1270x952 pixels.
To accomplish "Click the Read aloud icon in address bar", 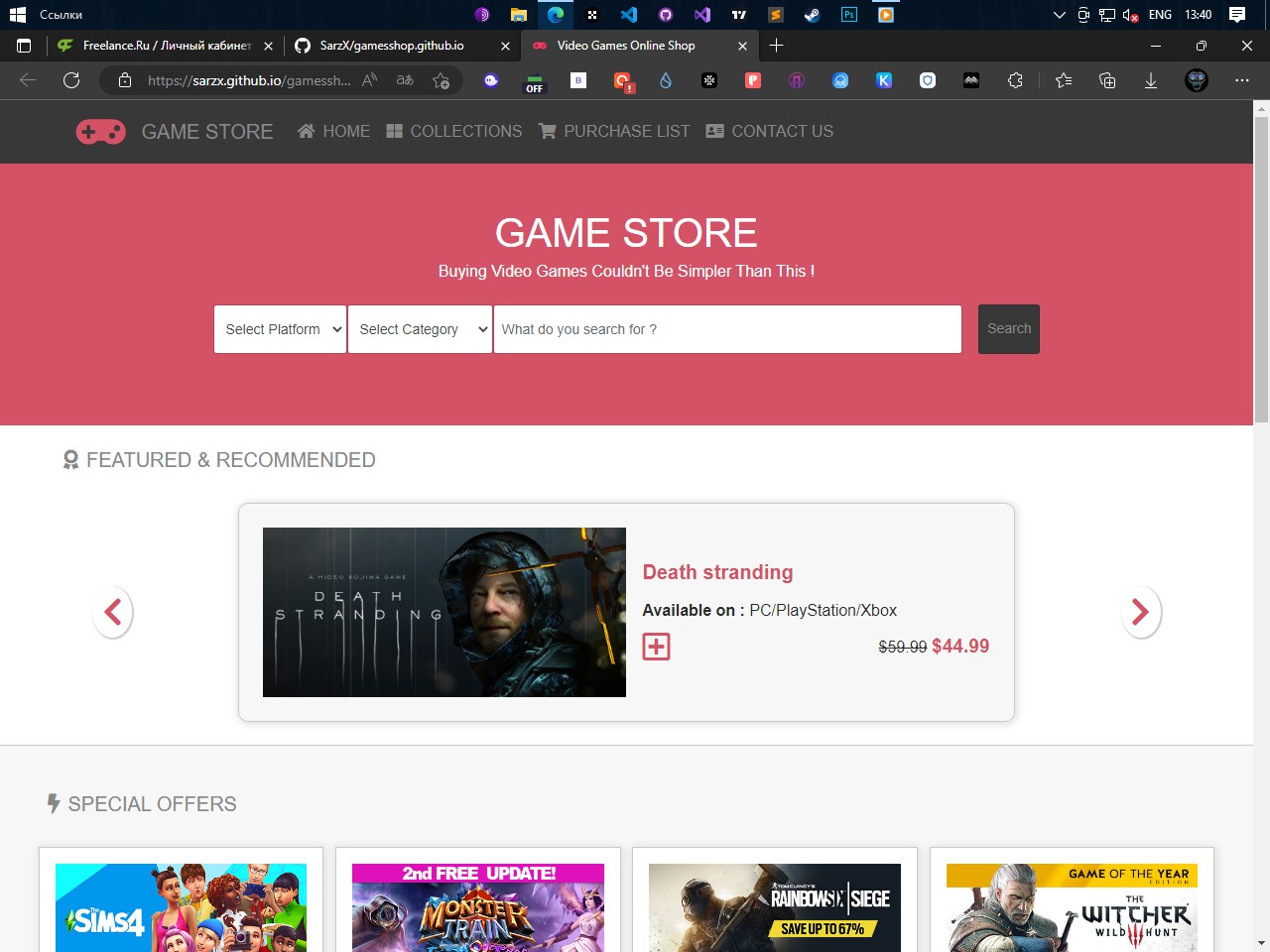I will point(369,80).
